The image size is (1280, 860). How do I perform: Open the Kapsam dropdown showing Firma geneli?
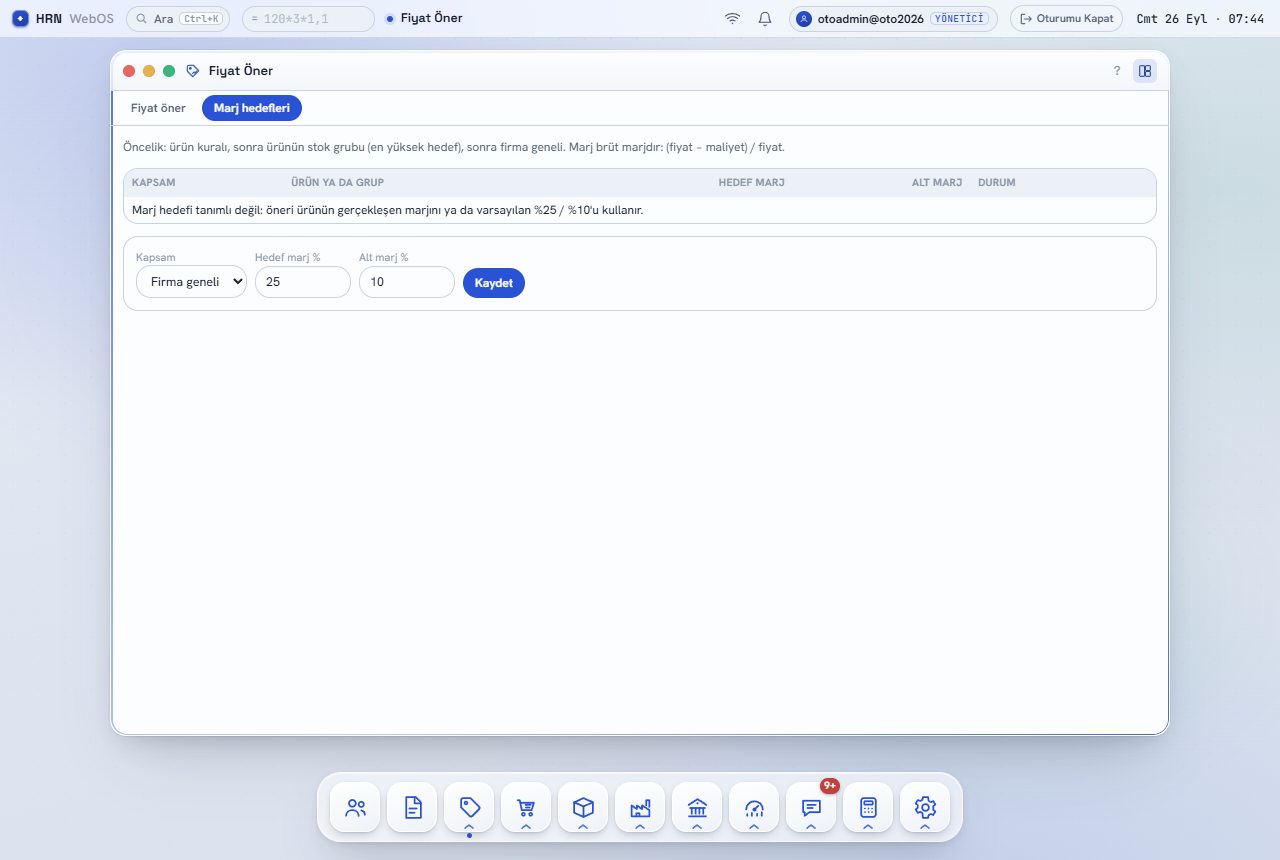[x=191, y=282]
